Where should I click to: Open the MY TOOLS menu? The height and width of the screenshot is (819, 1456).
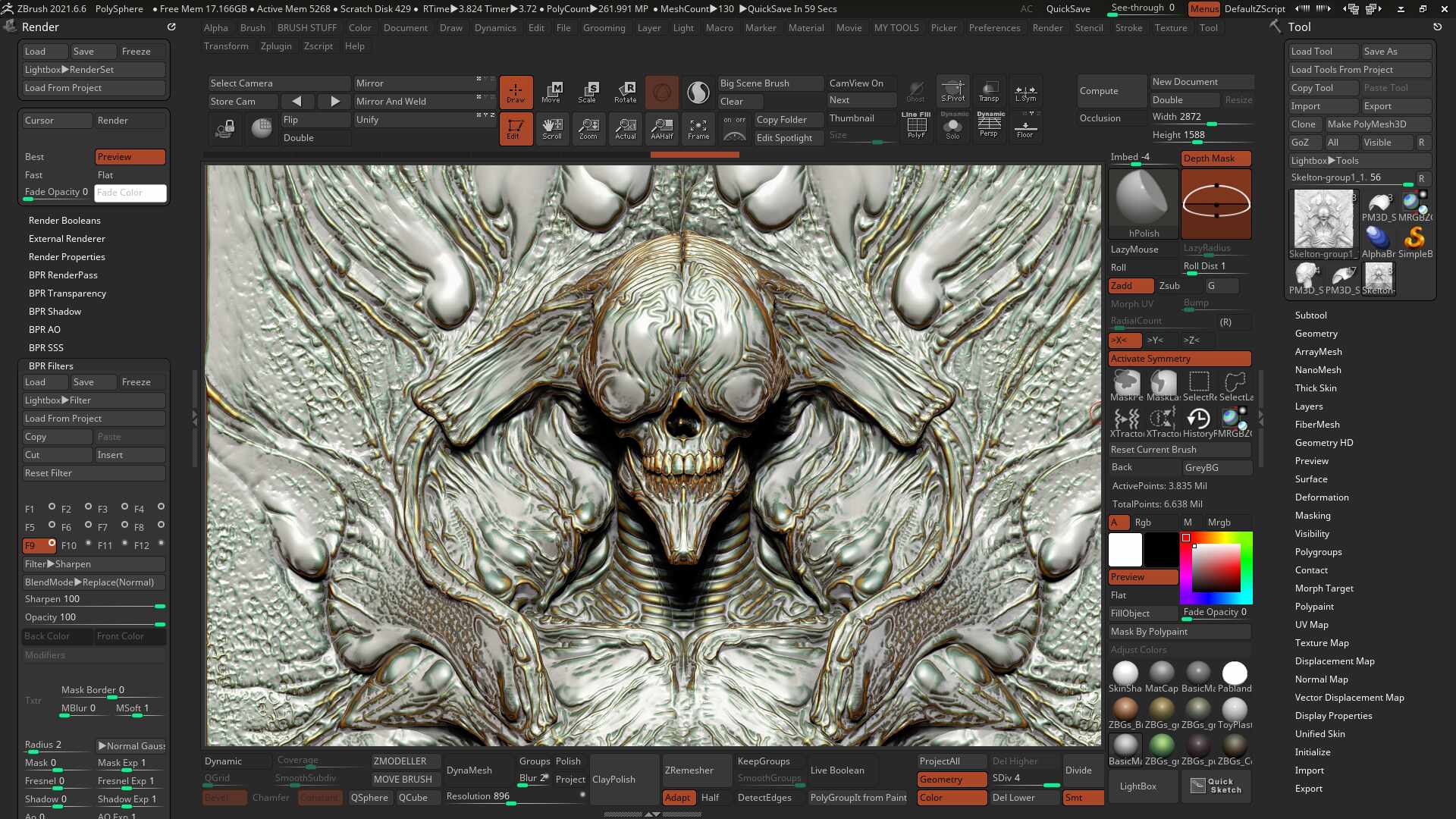(896, 28)
